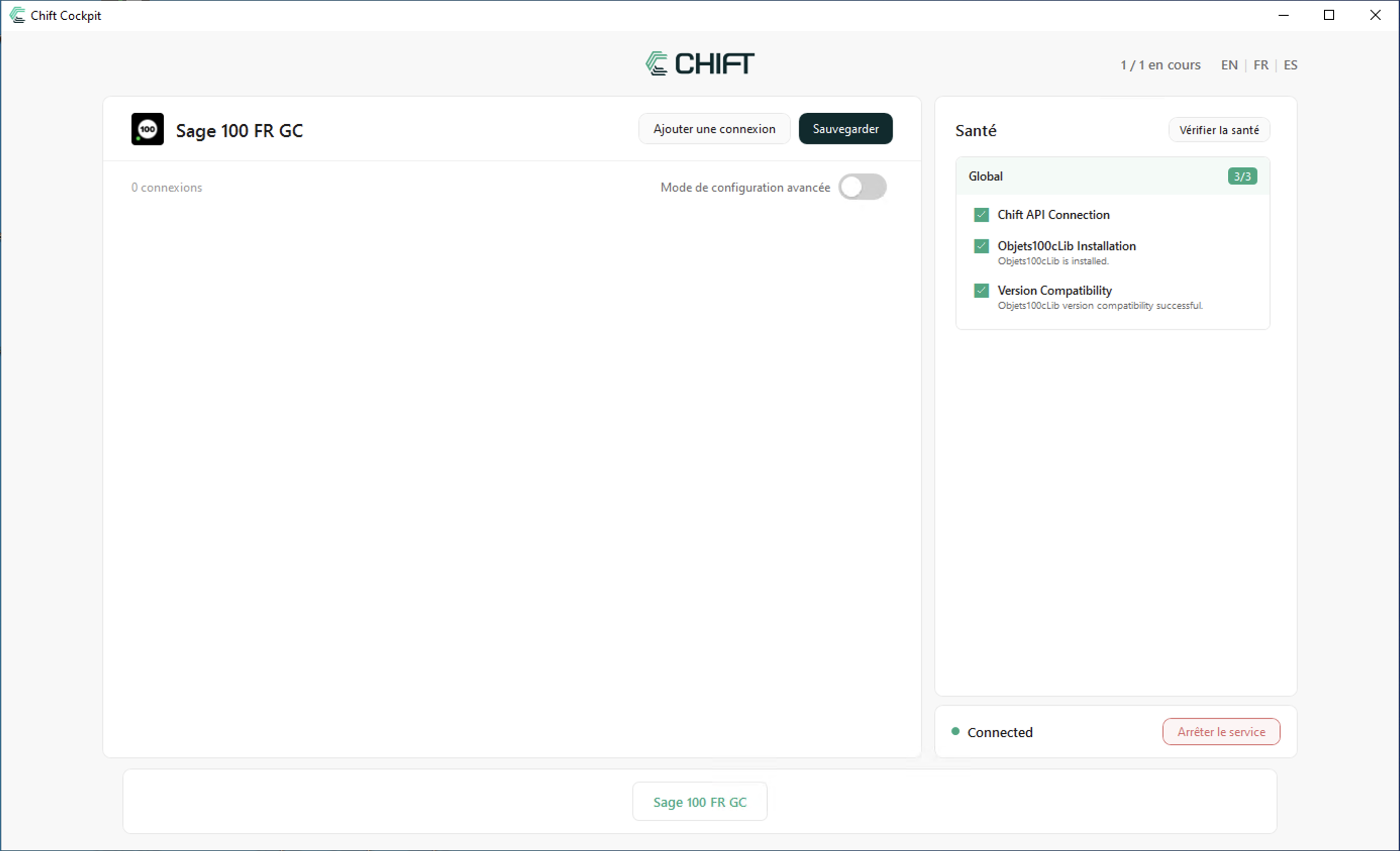Switch language to ES

point(1290,65)
